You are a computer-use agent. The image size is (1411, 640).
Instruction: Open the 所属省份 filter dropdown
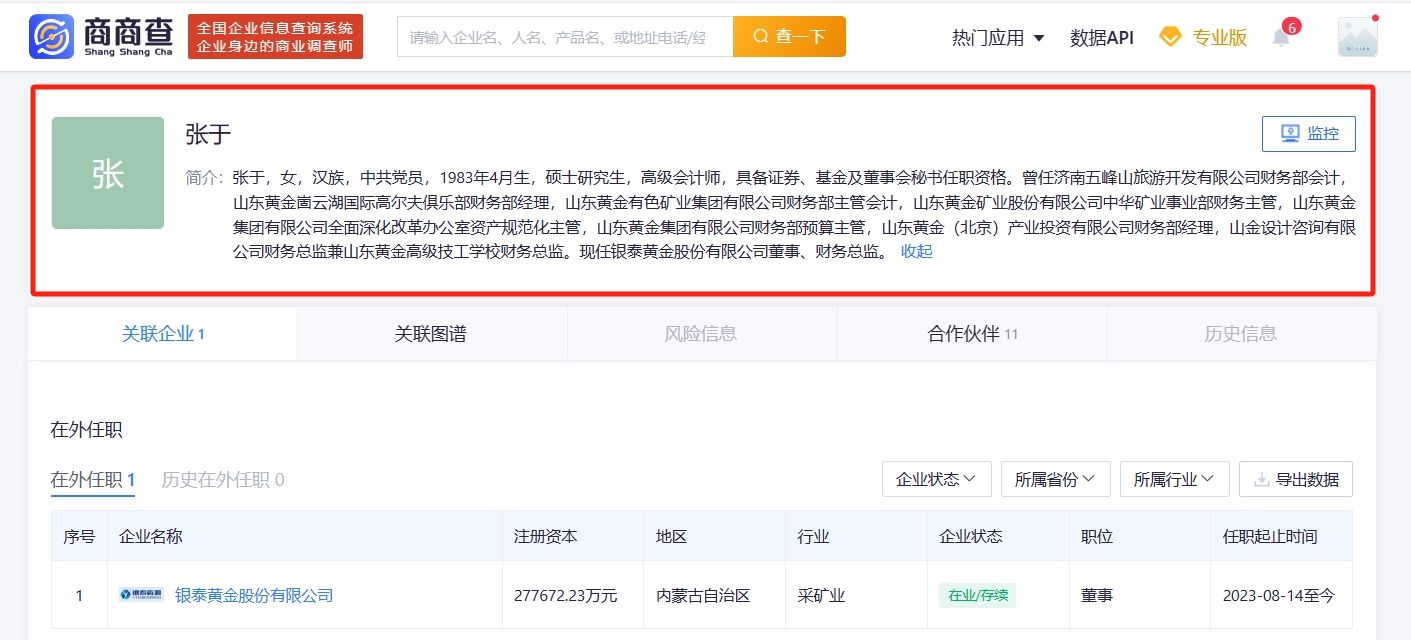(1055, 479)
